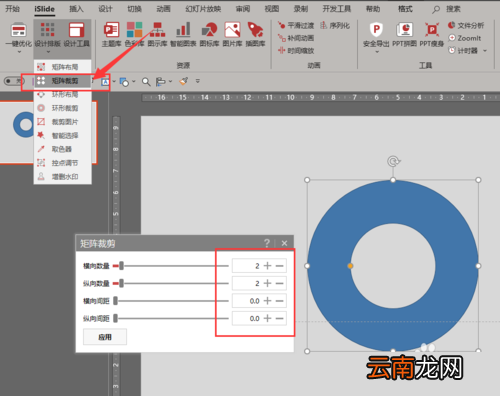500x396 pixels.
Task: Expand the align objects dropdown arrow
Action: click(170, 81)
